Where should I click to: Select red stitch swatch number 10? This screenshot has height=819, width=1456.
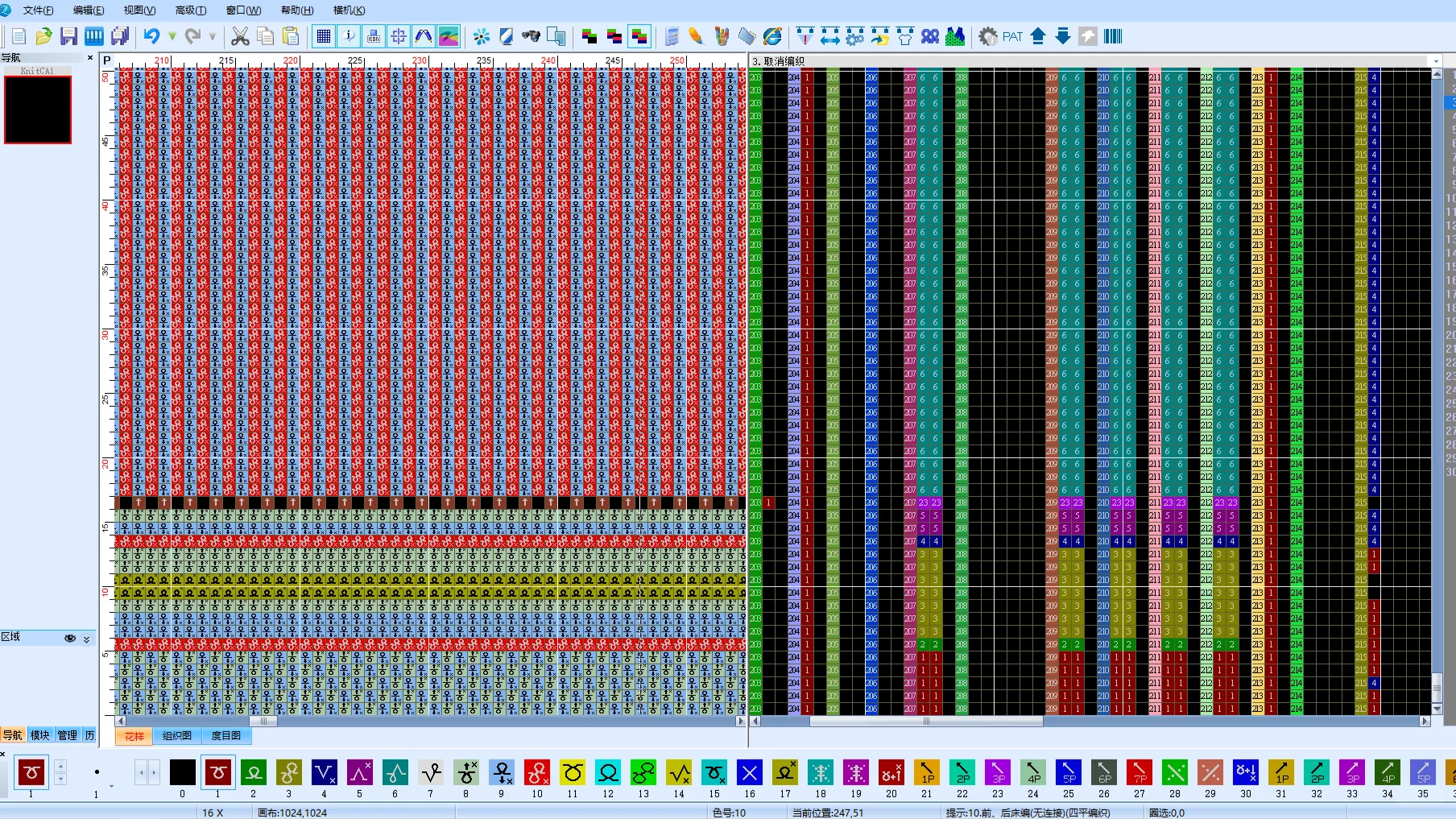[536, 772]
